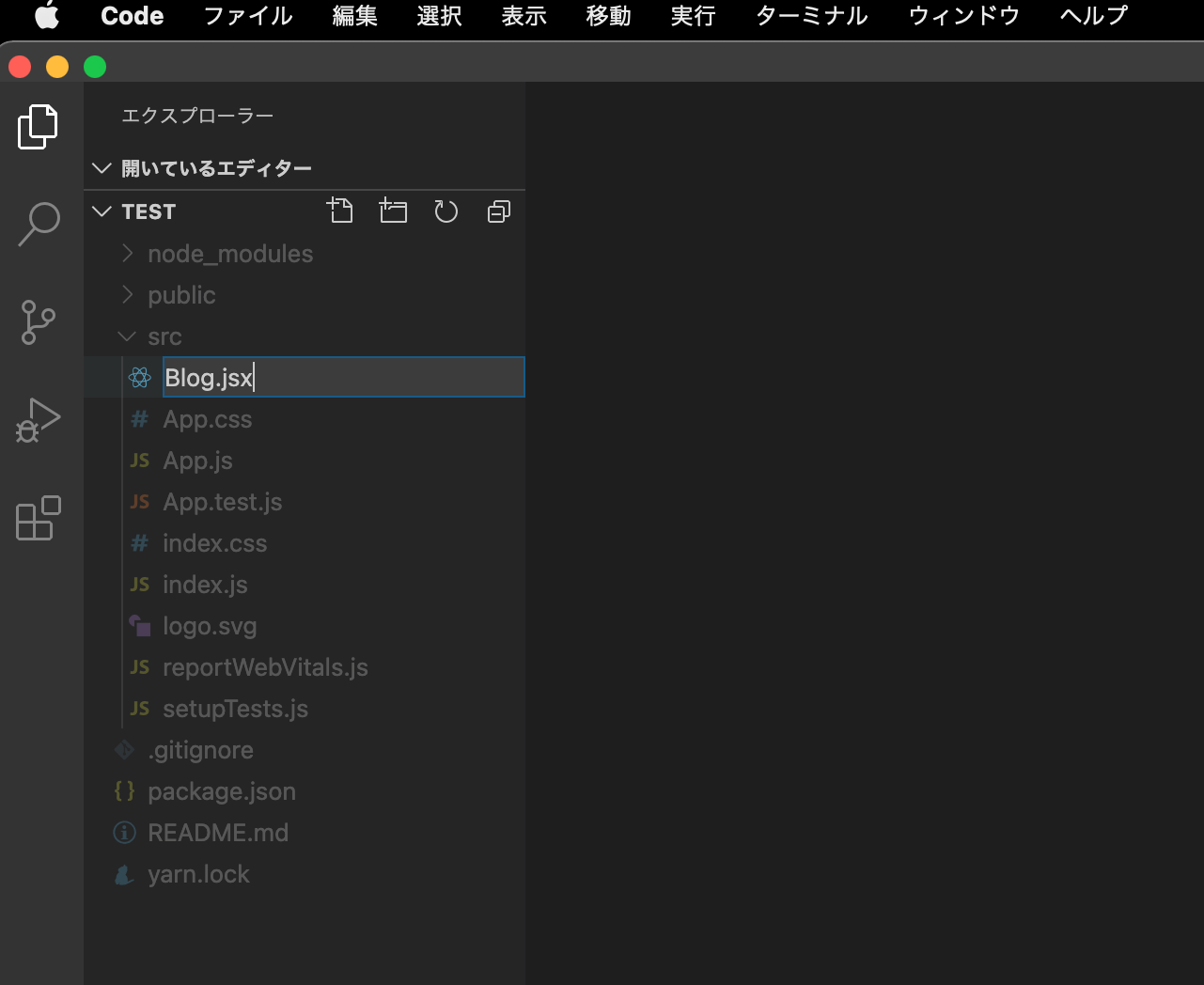Image resolution: width=1204 pixels, height=985 pixels.
Task: Click the info icon beside README.md
Action: (x=124, y=833)
